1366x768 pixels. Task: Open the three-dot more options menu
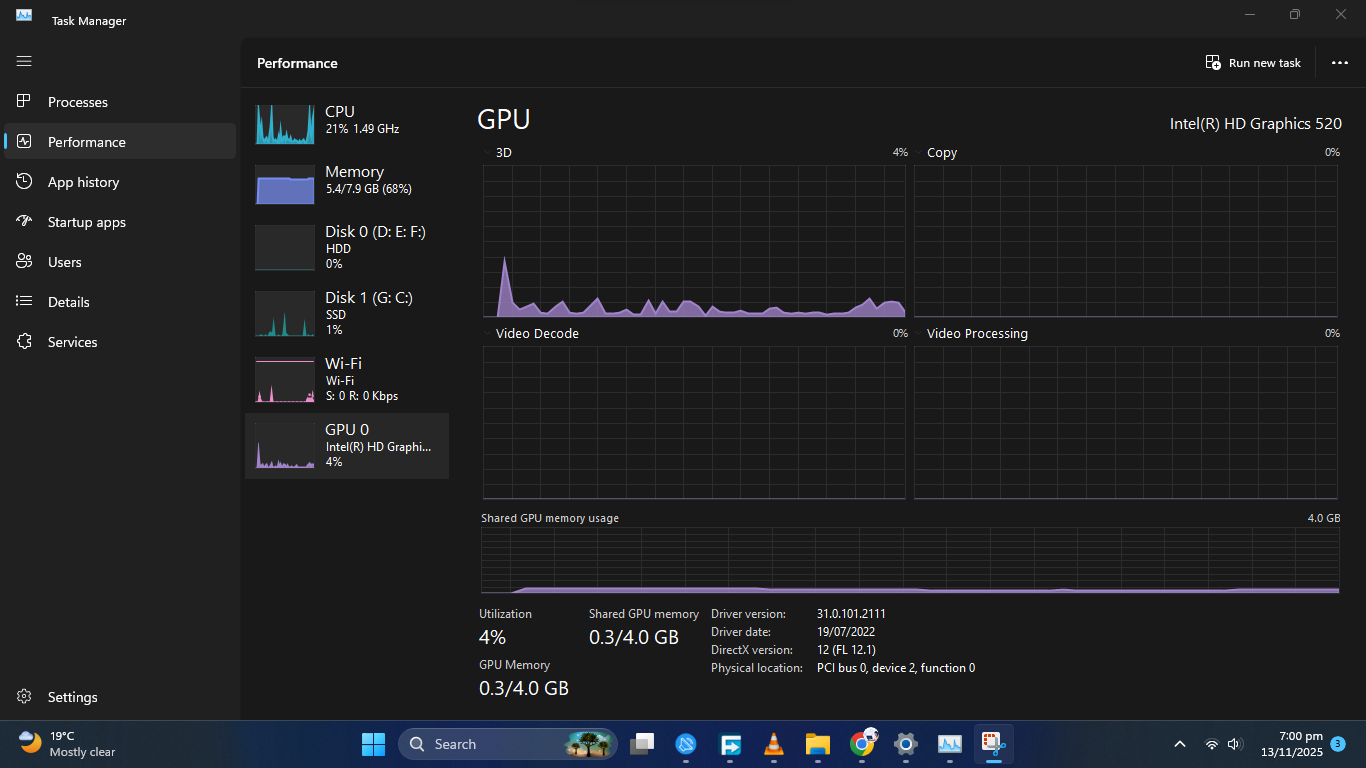point(1340,63)
